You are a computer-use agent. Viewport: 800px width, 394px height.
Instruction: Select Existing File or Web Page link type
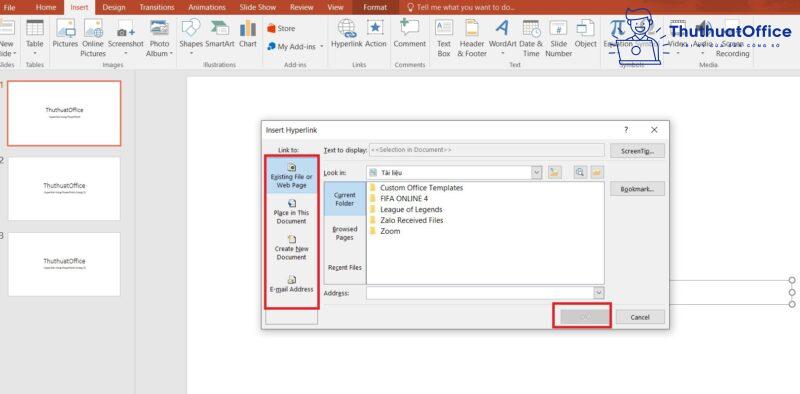coord(291,176)
